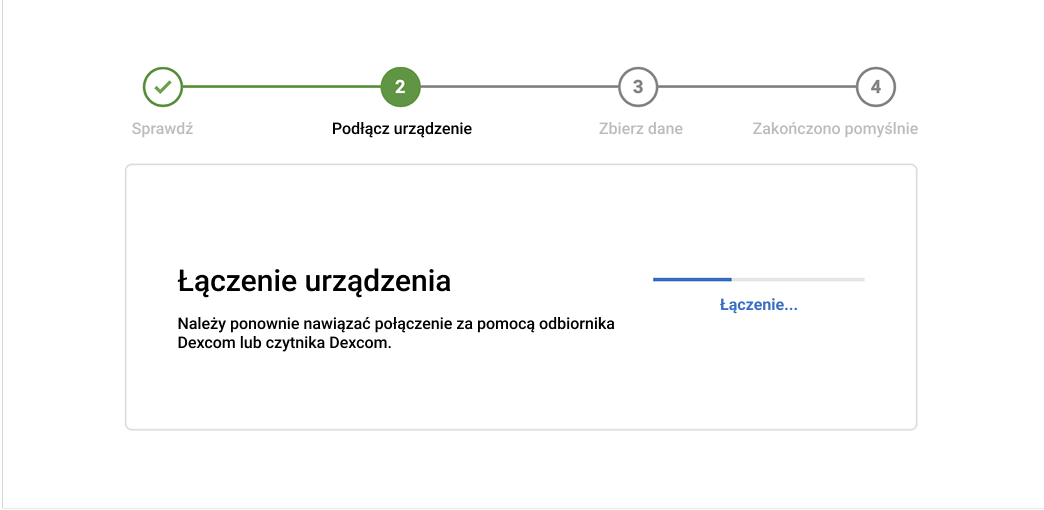Select the Zakończono pomyślnie step label
The width and height of the screenshot is (1044, 510).
pos(835,129)
